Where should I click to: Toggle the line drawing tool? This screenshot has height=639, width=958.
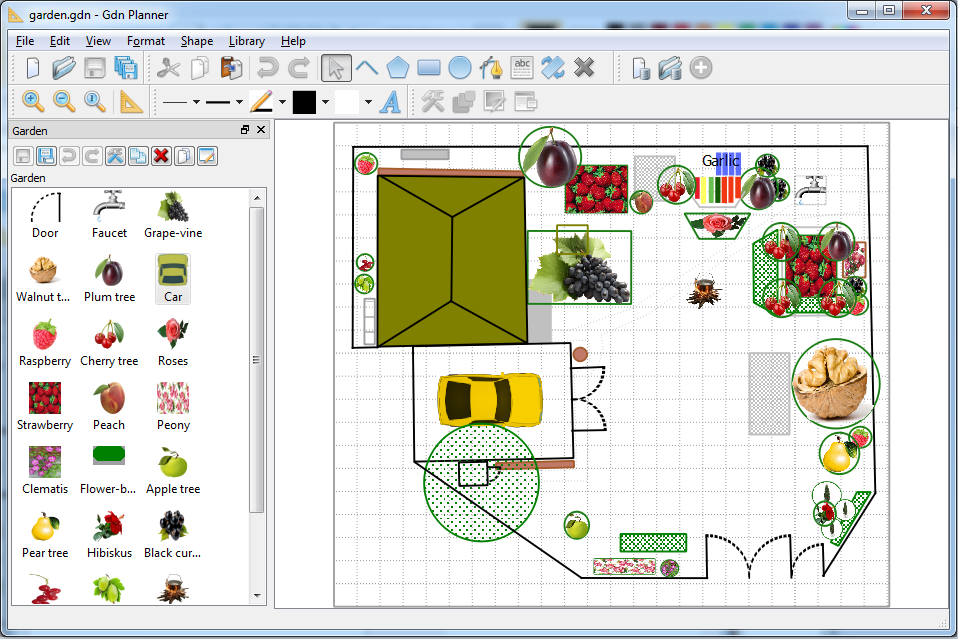[367, 68]
